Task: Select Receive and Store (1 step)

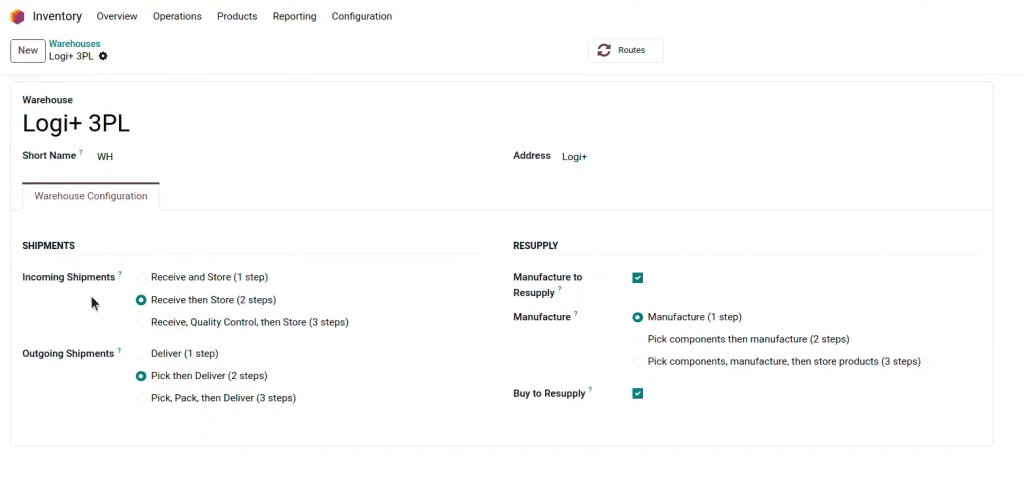Action: click(x=141, y=277)
